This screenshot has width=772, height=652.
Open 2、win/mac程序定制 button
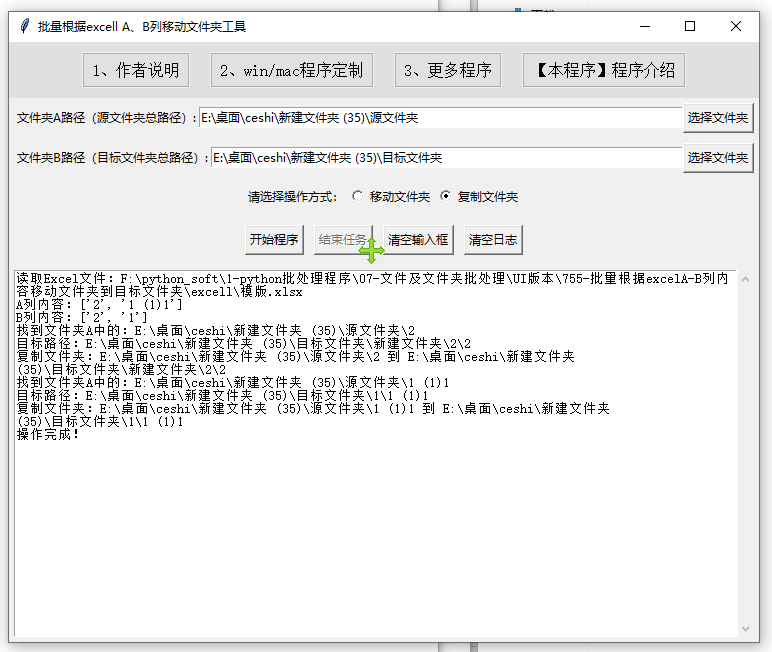[x=291, y=70]
